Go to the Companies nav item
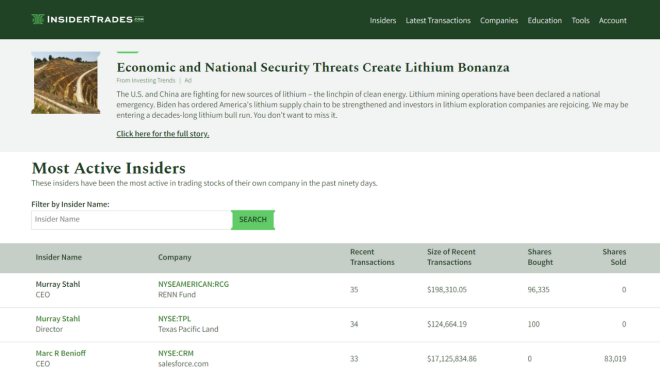The width and height of the screenshot is (660, 371). (x=499, y=20)
